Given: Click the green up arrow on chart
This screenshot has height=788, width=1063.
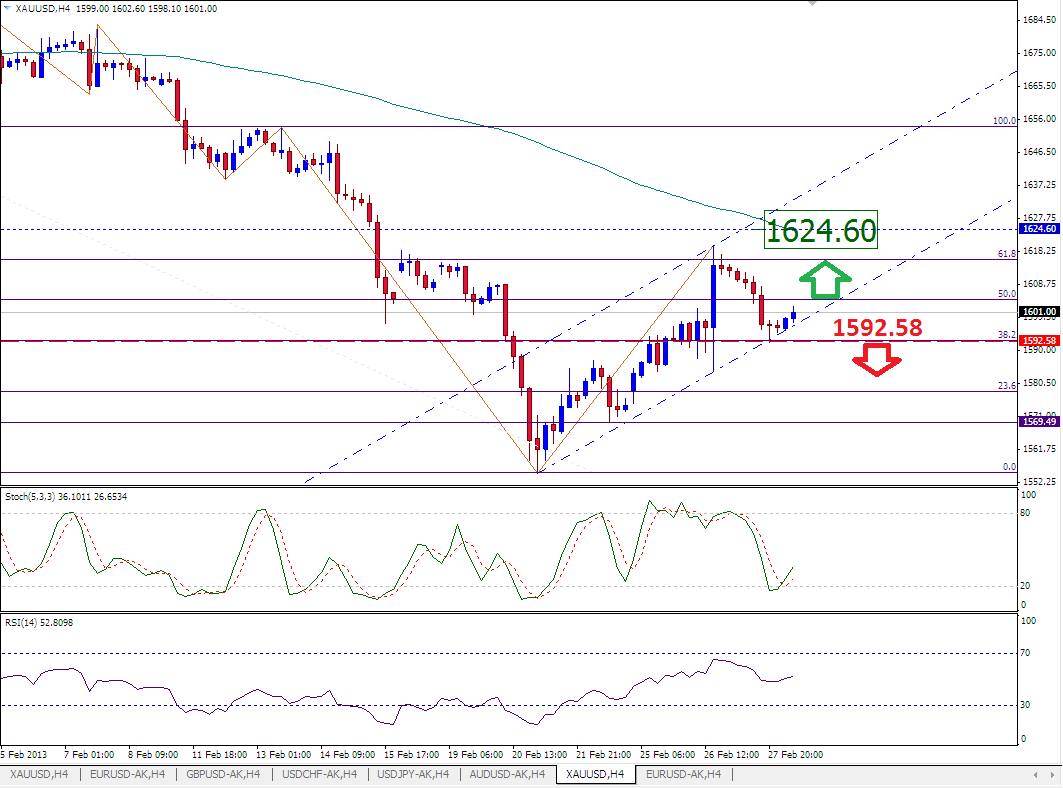Looking at the screenshot, I should point(825,281).
